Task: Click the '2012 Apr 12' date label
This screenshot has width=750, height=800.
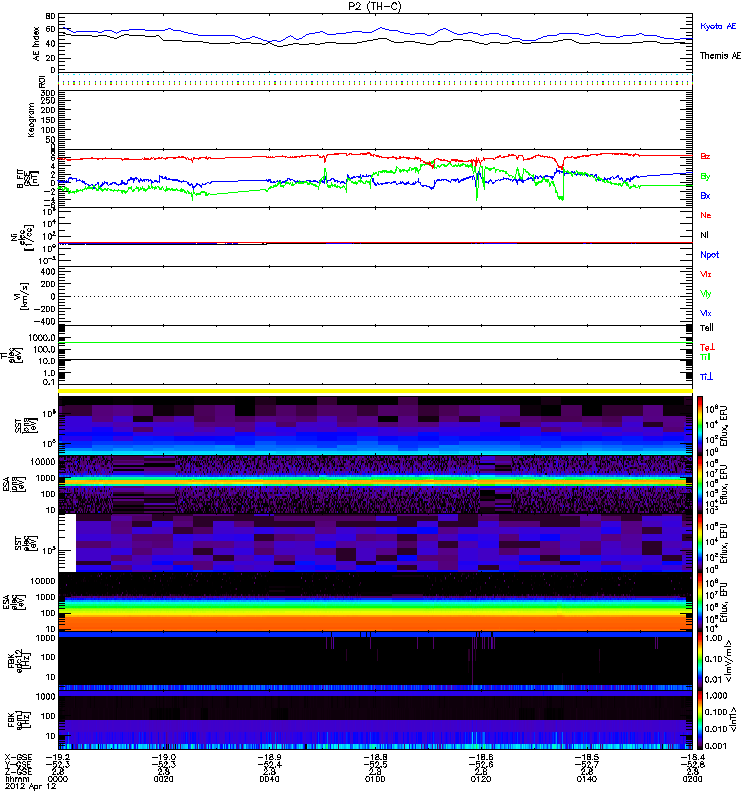Action: pos(31,787)
